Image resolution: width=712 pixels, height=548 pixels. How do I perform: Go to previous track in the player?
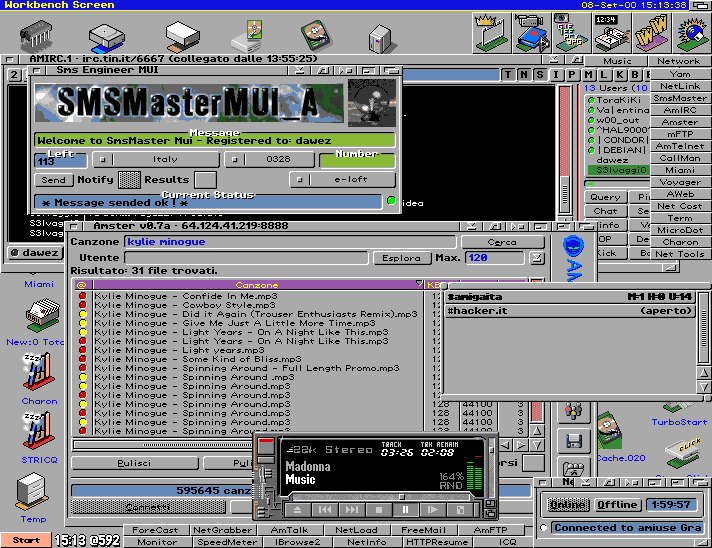[325, 510]
